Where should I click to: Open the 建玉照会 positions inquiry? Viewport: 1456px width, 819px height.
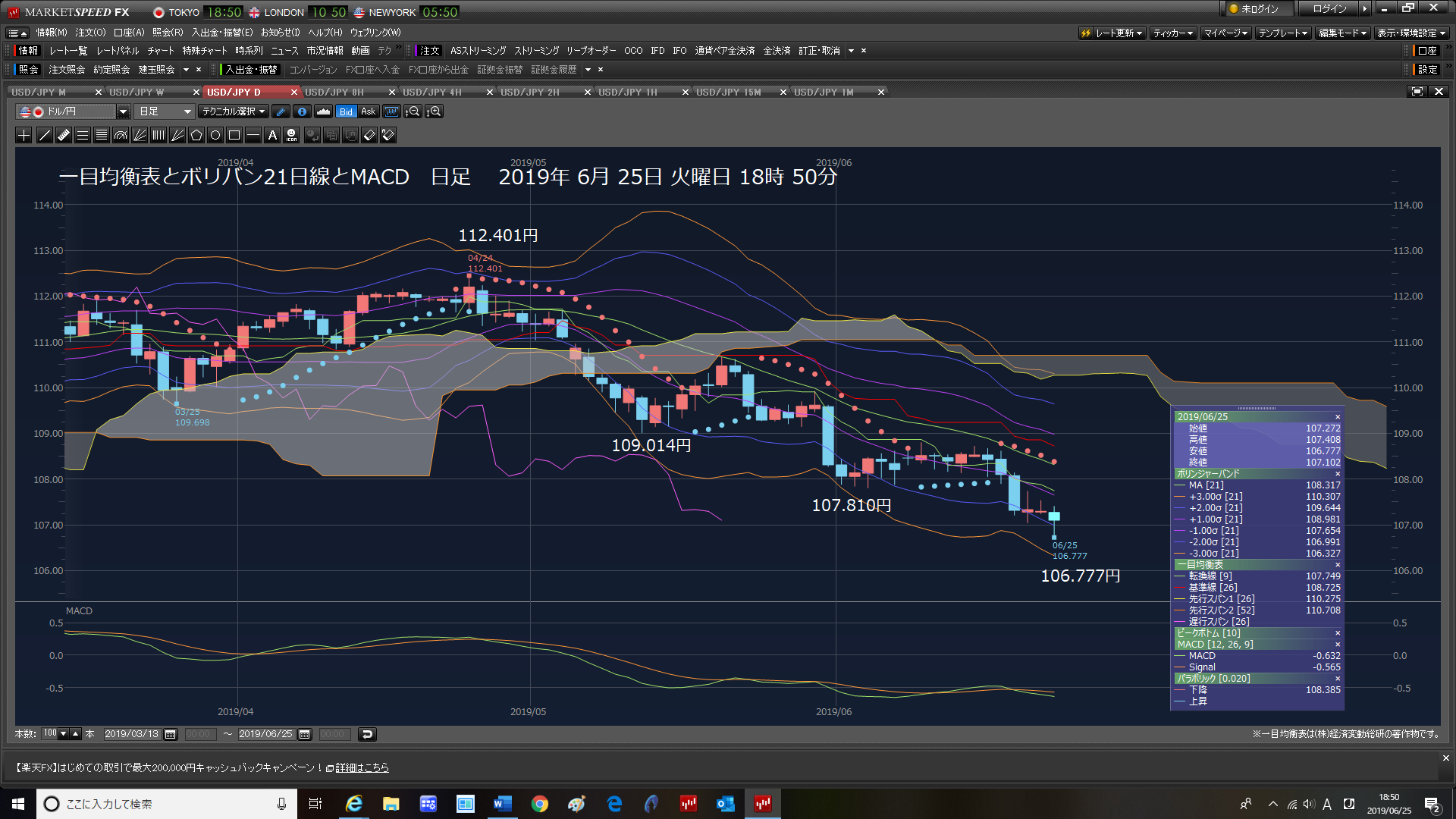[156, 70]
